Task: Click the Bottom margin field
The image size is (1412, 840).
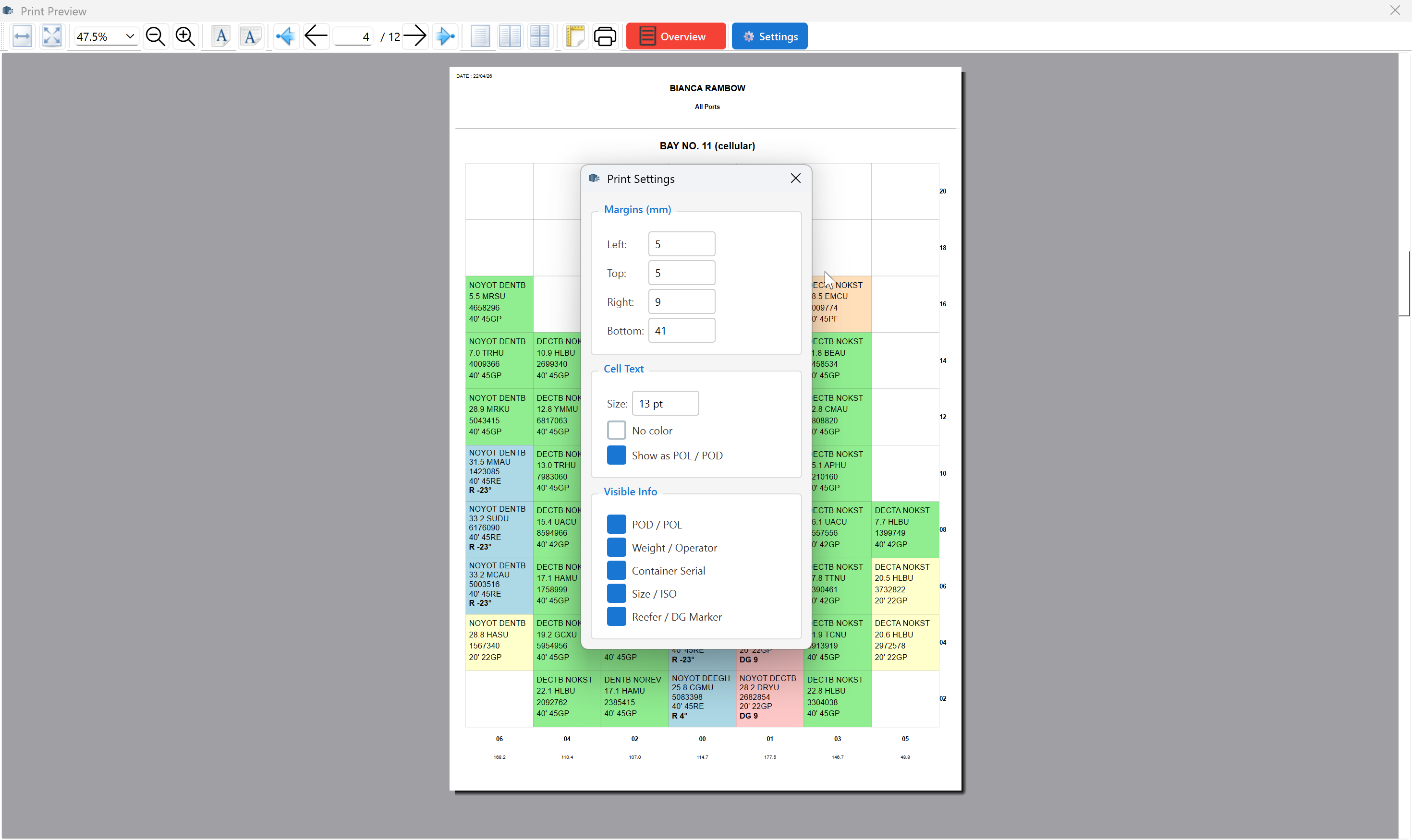Action: (682, 331)
